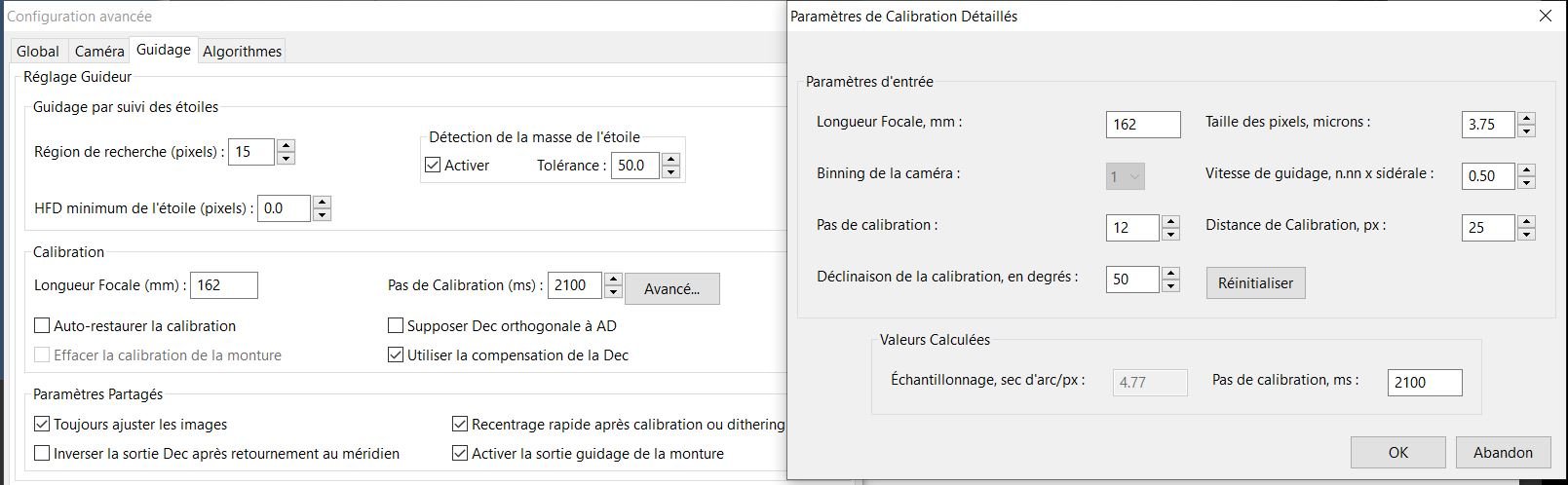Open the Caméra tab
Image resolution: width=1568 pixels, height=485 pixels.
click(x=99, y=52)
